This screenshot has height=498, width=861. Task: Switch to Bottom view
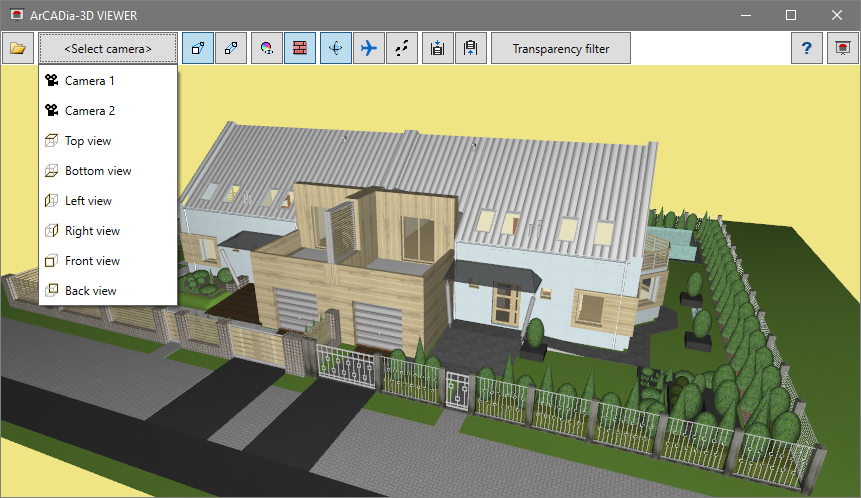coord(108,171)
